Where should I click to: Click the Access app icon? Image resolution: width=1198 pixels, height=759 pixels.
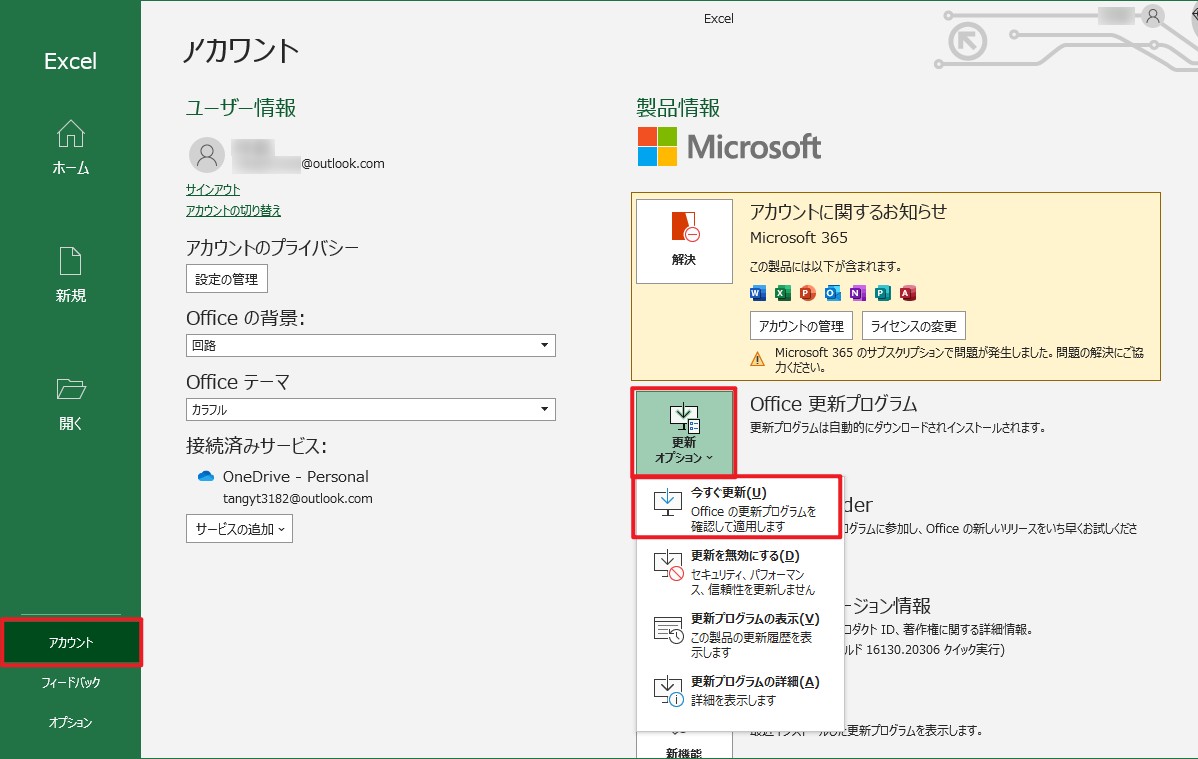(908, 293)
